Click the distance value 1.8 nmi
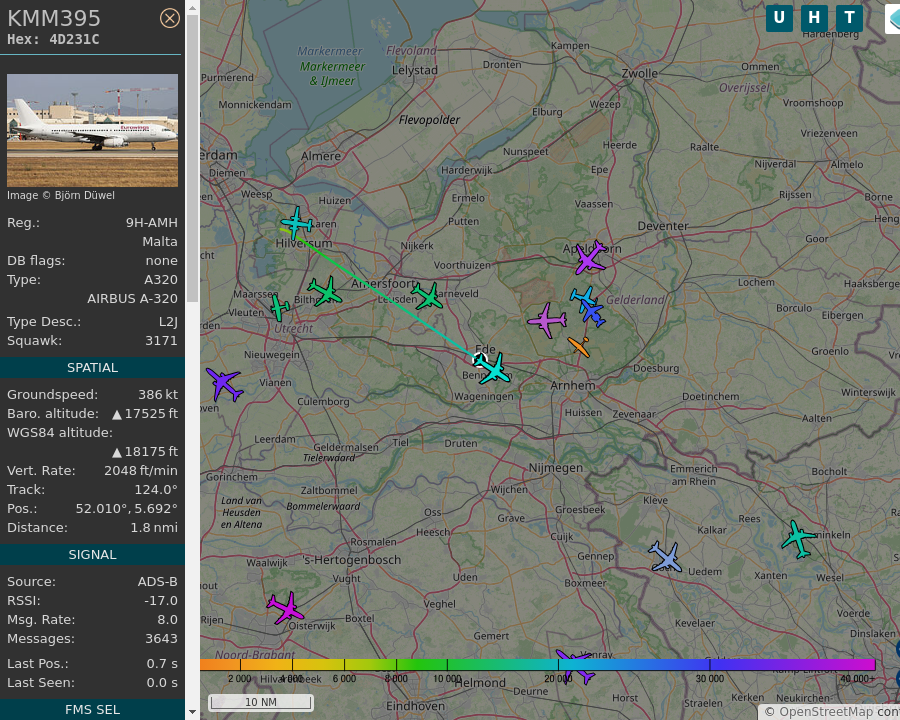The height and width of the screenshot is (720, 900). pos(154,528)
